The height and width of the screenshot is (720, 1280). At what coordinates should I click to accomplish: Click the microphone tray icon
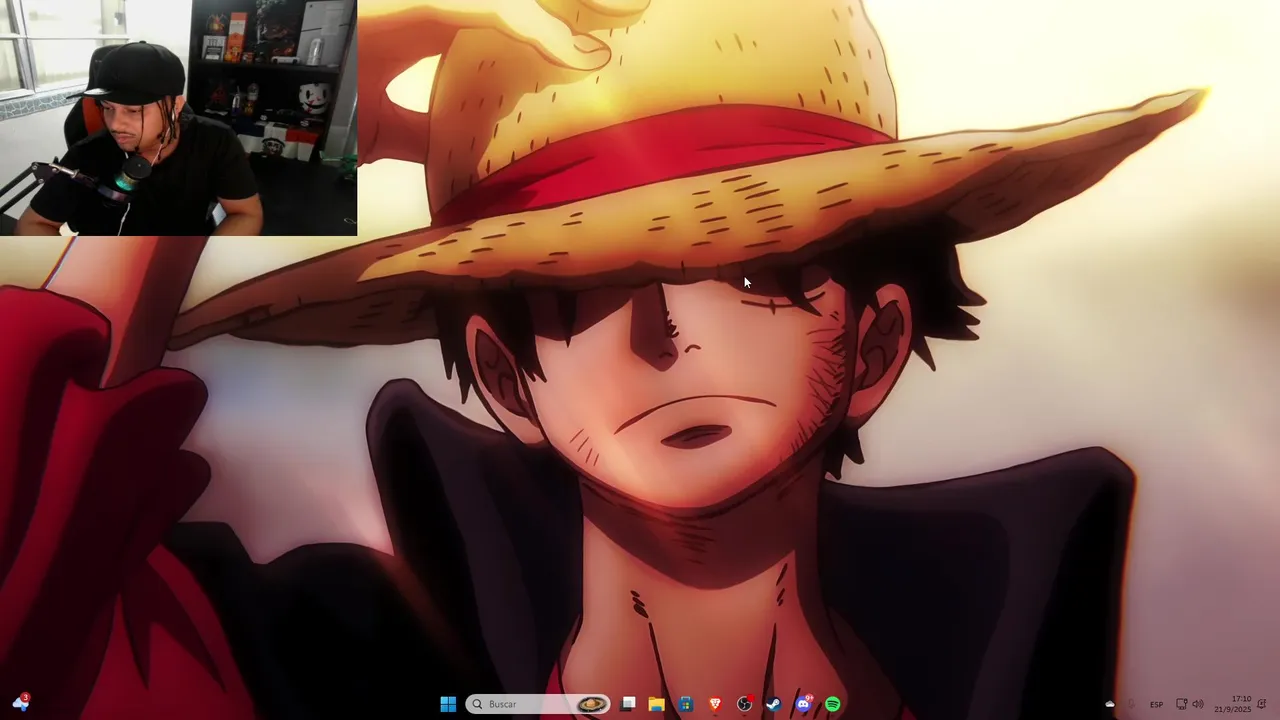(1132, 704)
